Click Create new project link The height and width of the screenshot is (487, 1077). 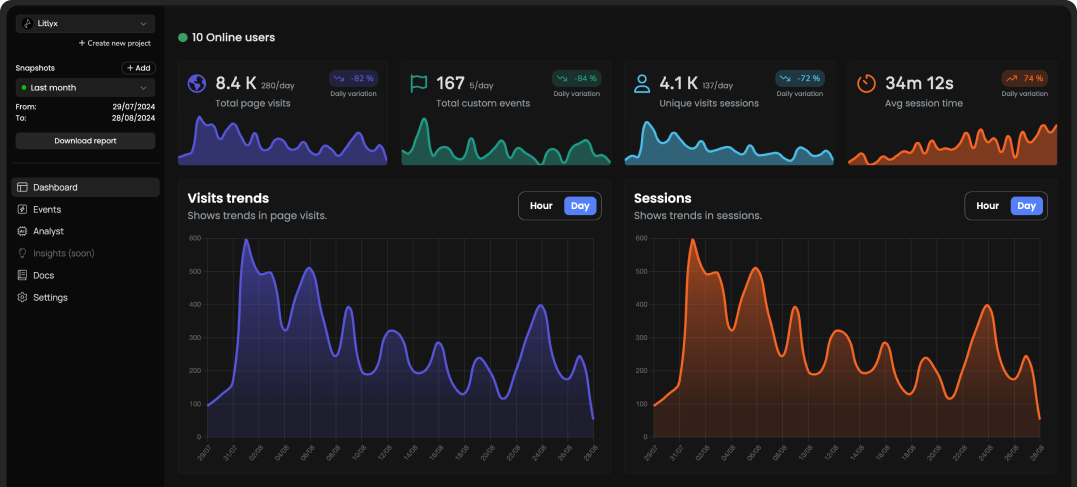tap(114, 43)
